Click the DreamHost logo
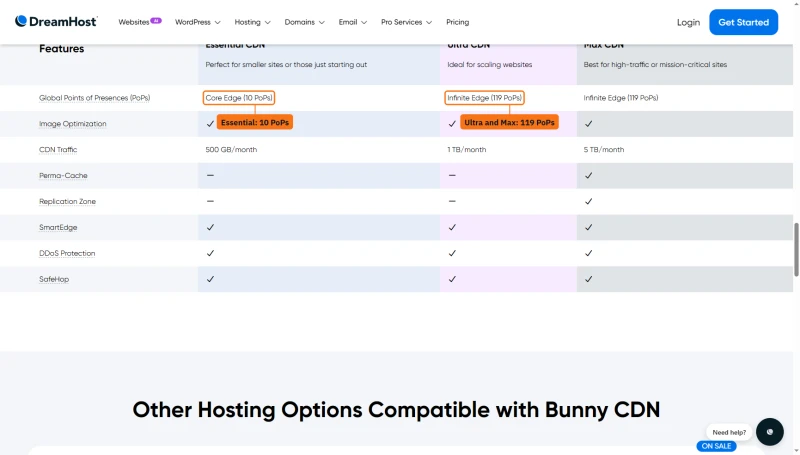 coord(56,21)
